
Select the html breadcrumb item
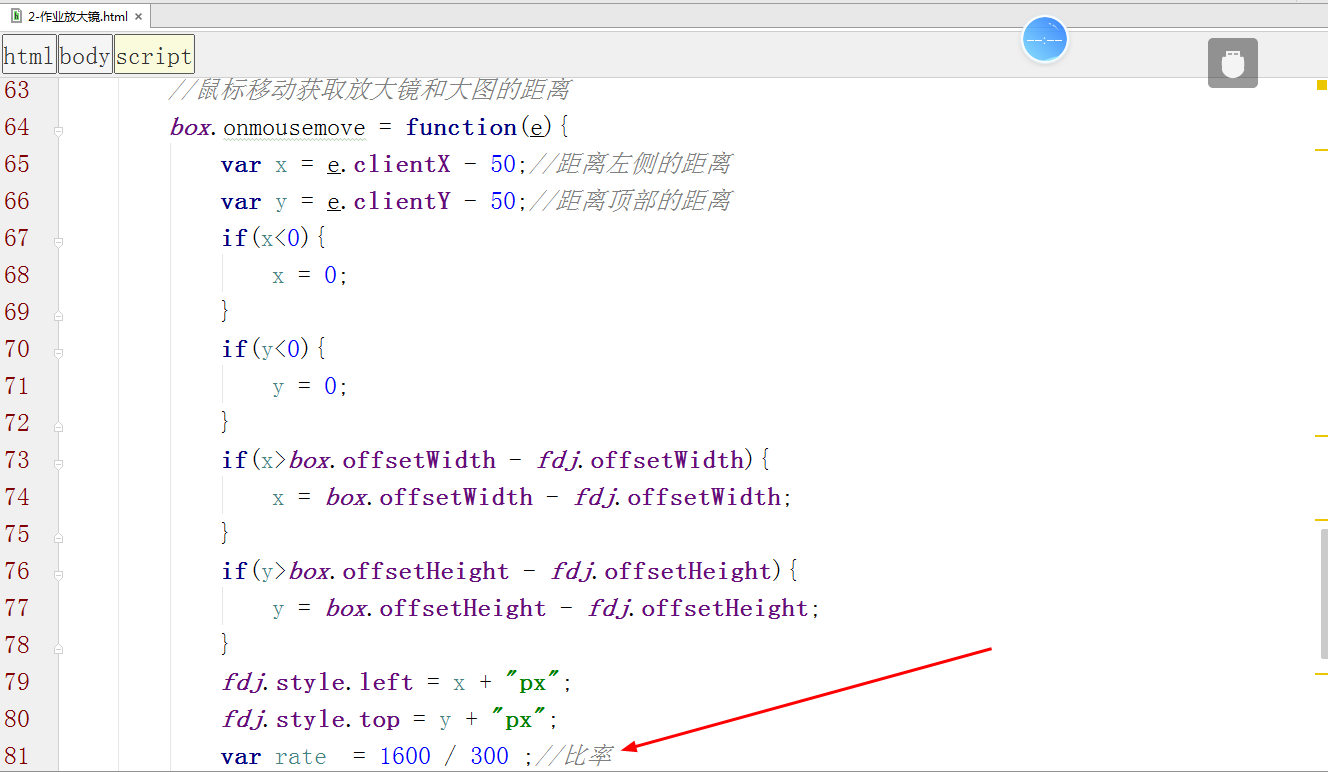pyautogui.click(x=28, y=54)
